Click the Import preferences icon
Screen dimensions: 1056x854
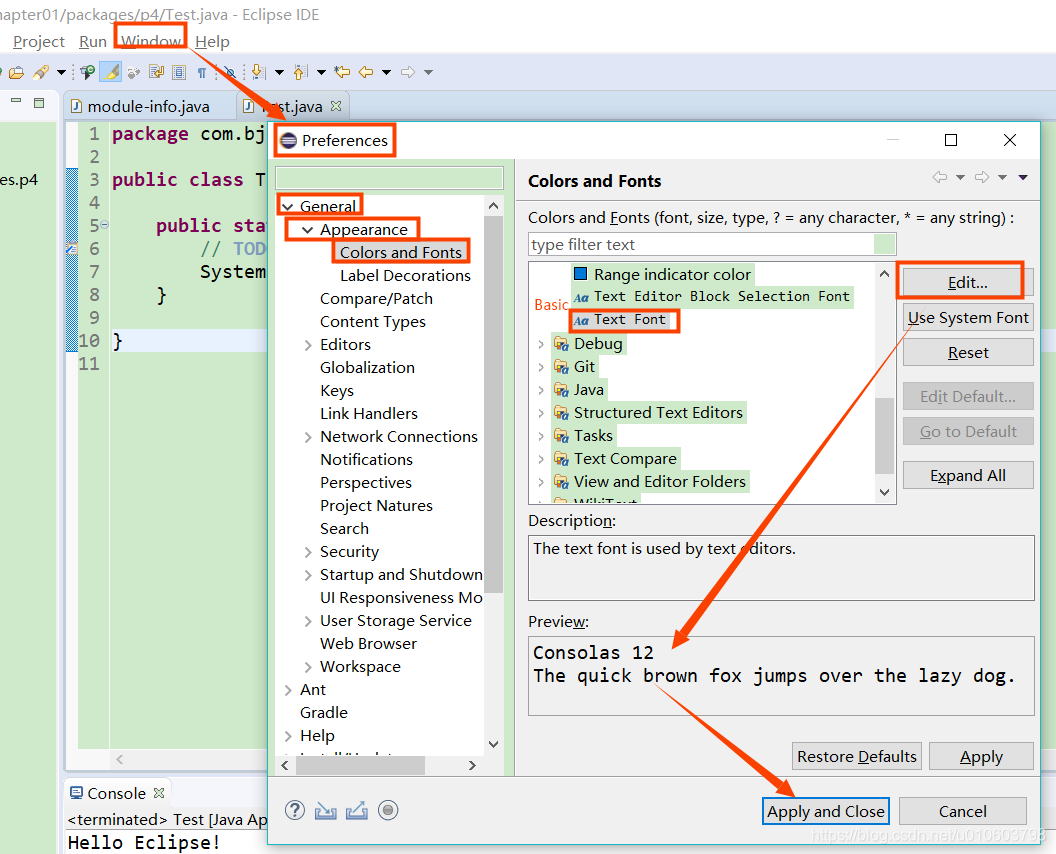pos(325,810)
